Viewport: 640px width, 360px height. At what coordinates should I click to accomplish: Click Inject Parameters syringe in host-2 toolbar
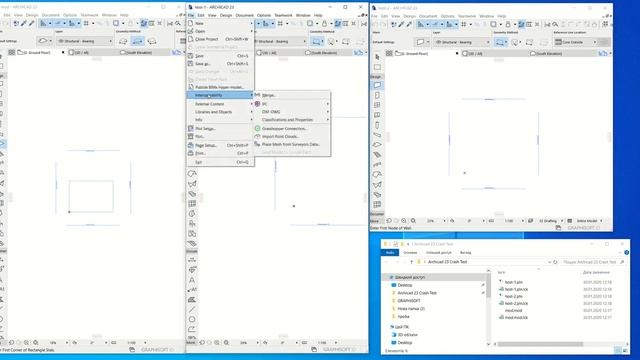(x=409, y=24)
